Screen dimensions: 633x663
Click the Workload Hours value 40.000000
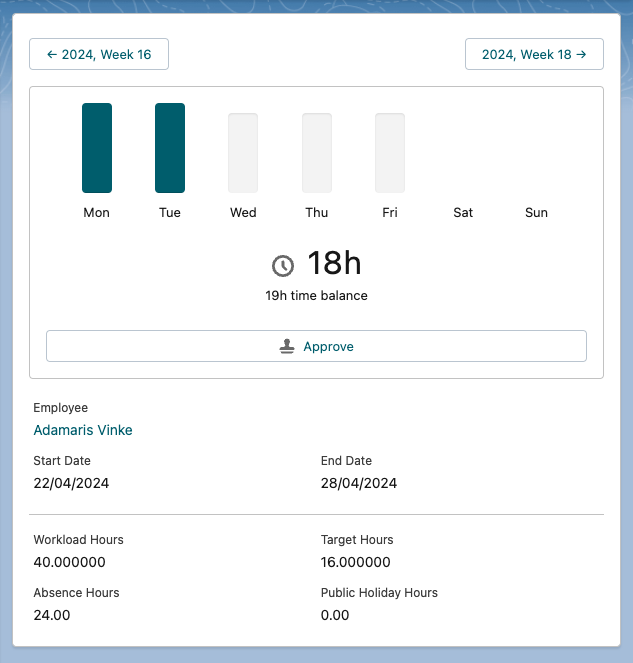pyautogui.click(x=69, y=562)
